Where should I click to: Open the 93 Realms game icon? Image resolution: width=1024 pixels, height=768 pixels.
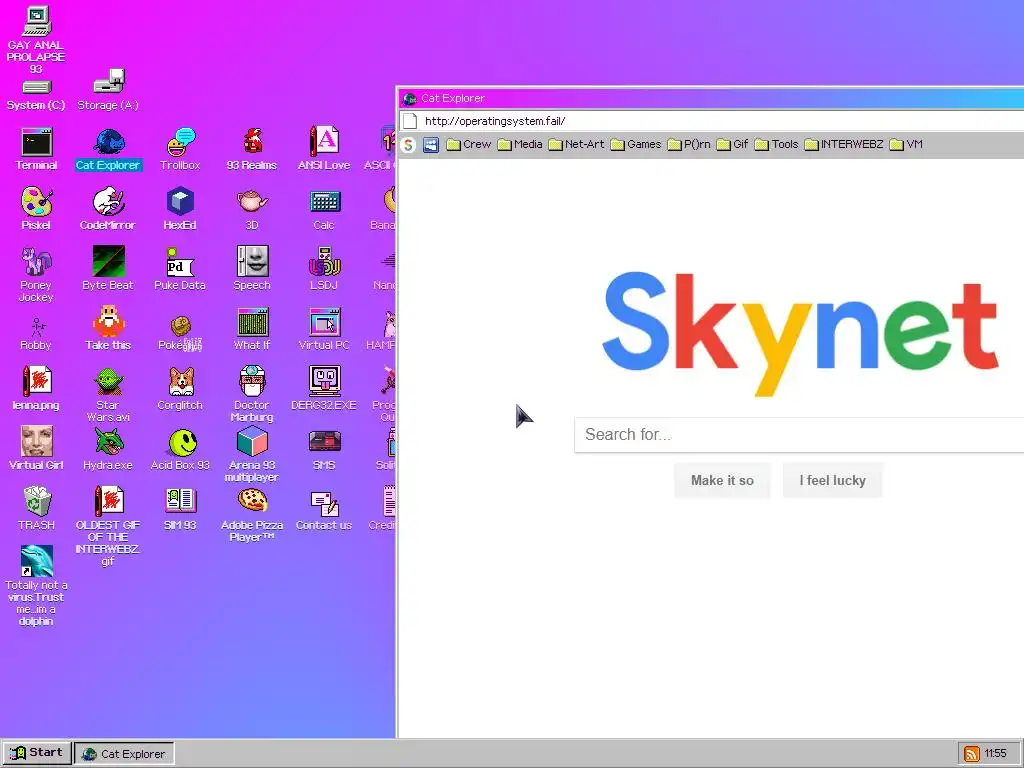click(252, 150)
